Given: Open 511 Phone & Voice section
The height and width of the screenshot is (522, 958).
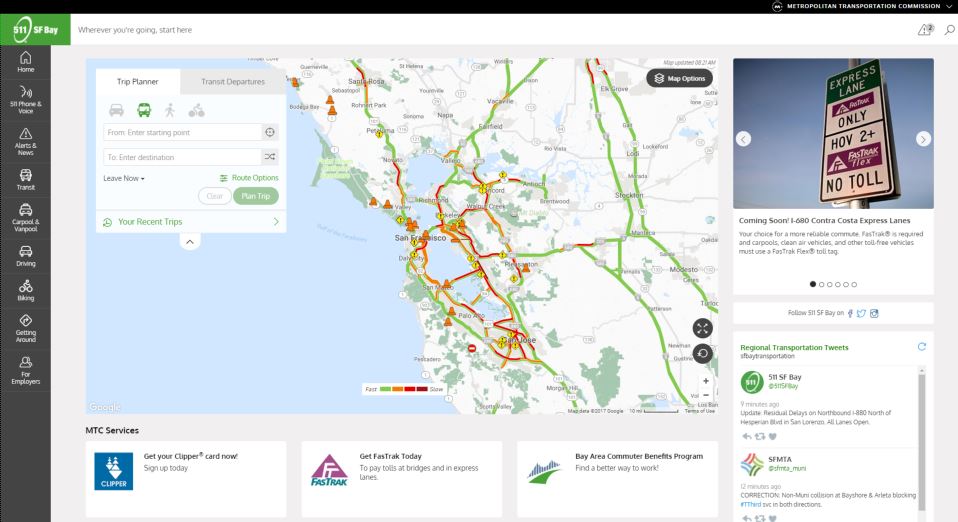Looking at the screenshot, I should tap(25, 100).
